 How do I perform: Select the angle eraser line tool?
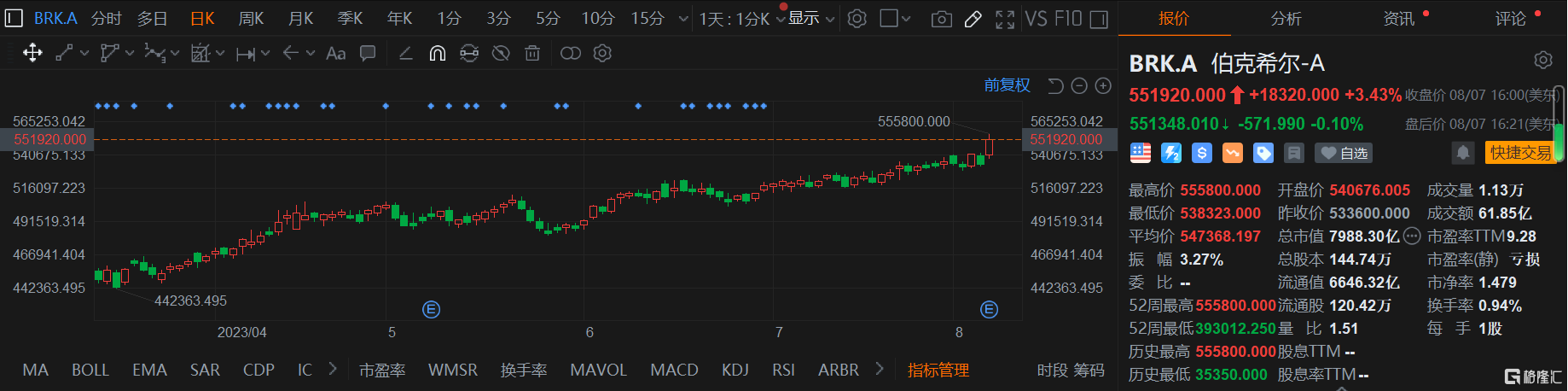pyautogui.click(x=406, y=54)
